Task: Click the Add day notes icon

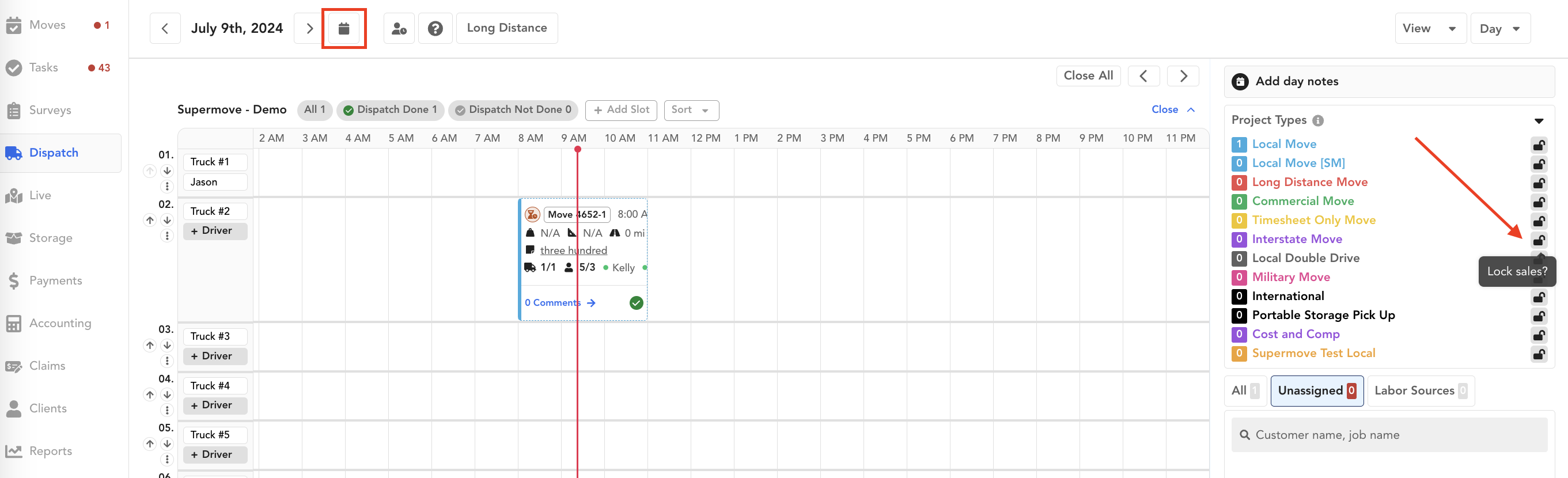Action: (1240, 82)
